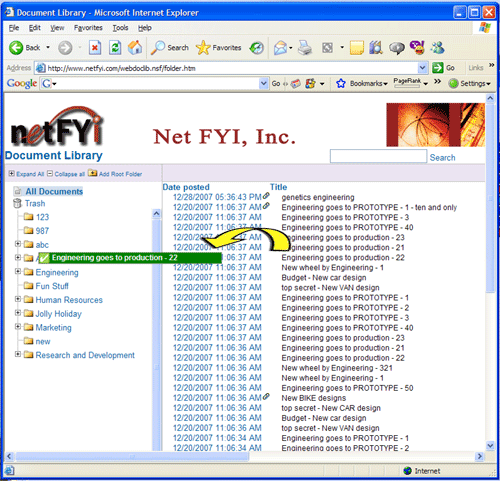Open the Google search box dropdown
Screen dimensions: 500x481
[x=263, y=83]
